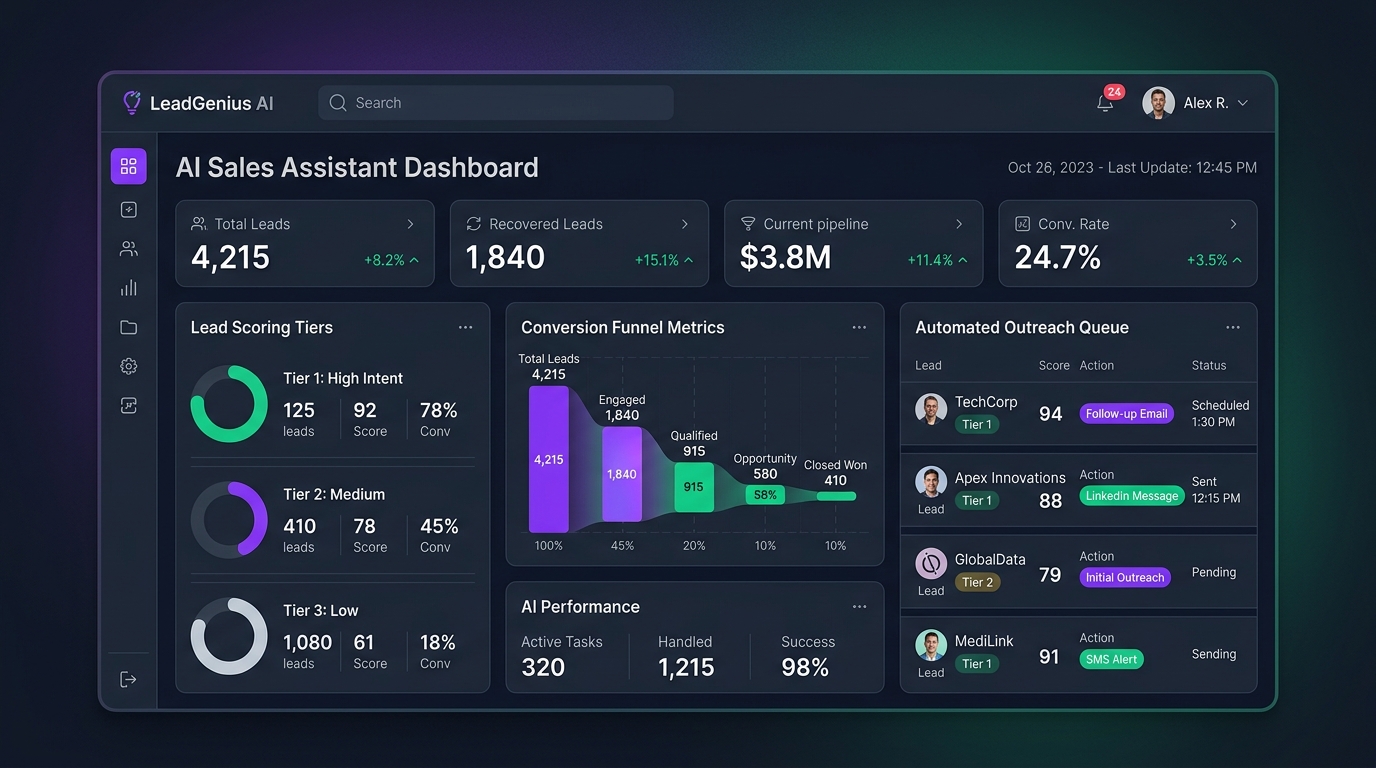Select the Engaged 1,840 funnel bar
Viewport: 1376px width, 768px height.
pyautogui.click(x=622, y=474)
